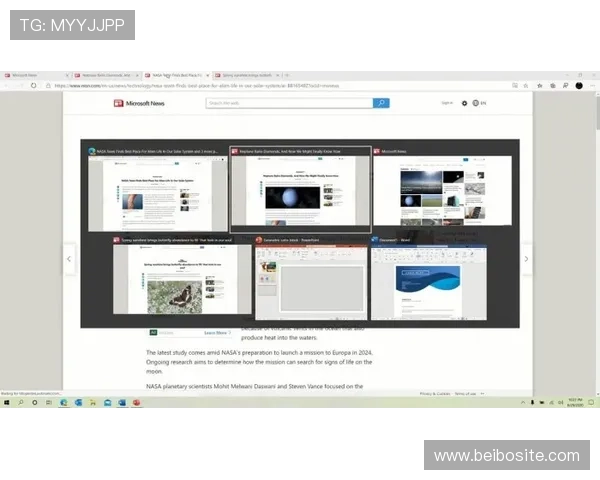
Task: Open the user profile avatar in toolbar
Action: click(x=579, y=85)
